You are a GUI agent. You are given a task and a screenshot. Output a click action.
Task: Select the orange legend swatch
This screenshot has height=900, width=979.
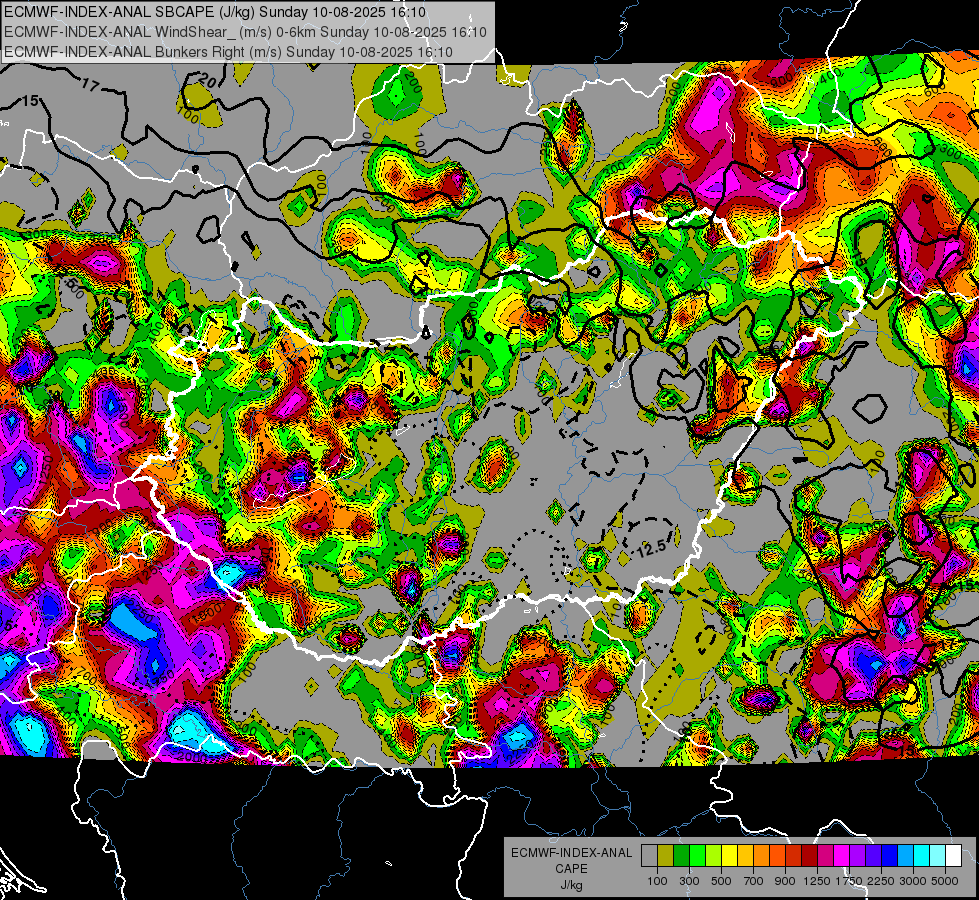tap(761, 855)
